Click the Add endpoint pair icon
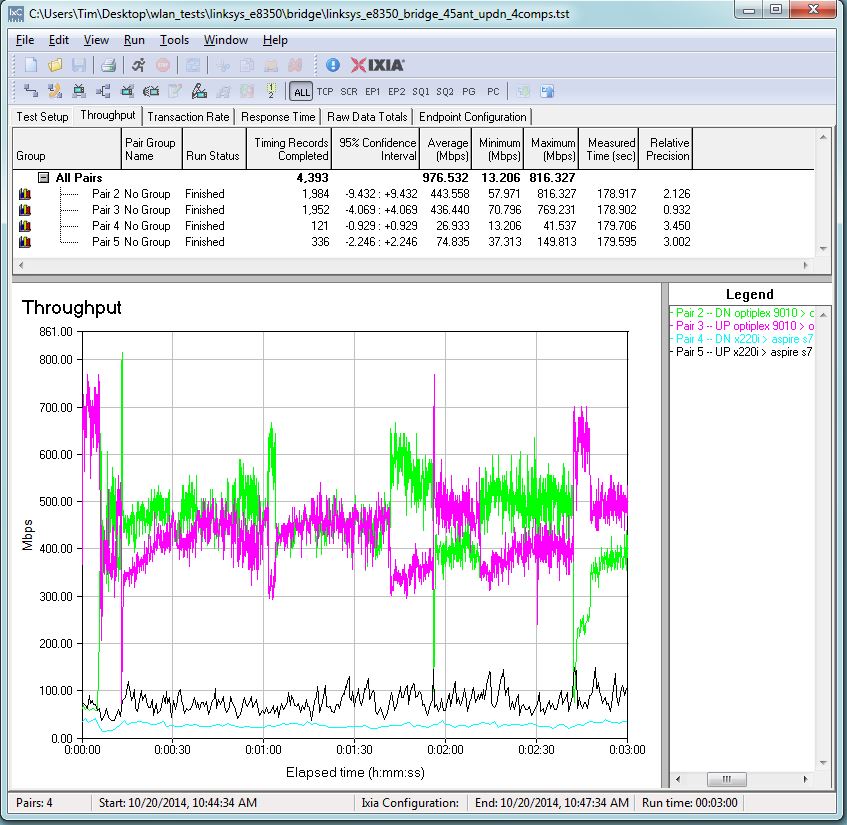The height and width of the screenshot is (825, 847). tap(31, 91)
